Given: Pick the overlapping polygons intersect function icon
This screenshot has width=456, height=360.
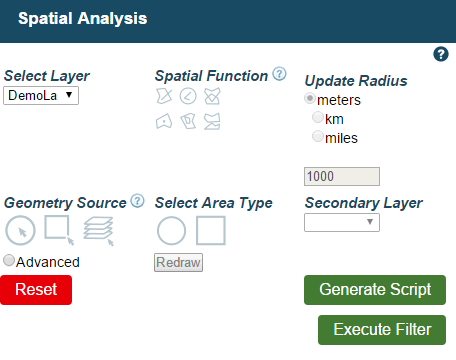Looking at the screenshot, I should click(212, 96).
